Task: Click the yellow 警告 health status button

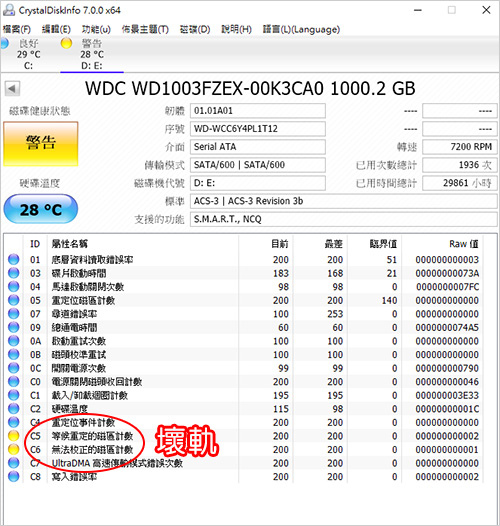Action: pos(41,144)
